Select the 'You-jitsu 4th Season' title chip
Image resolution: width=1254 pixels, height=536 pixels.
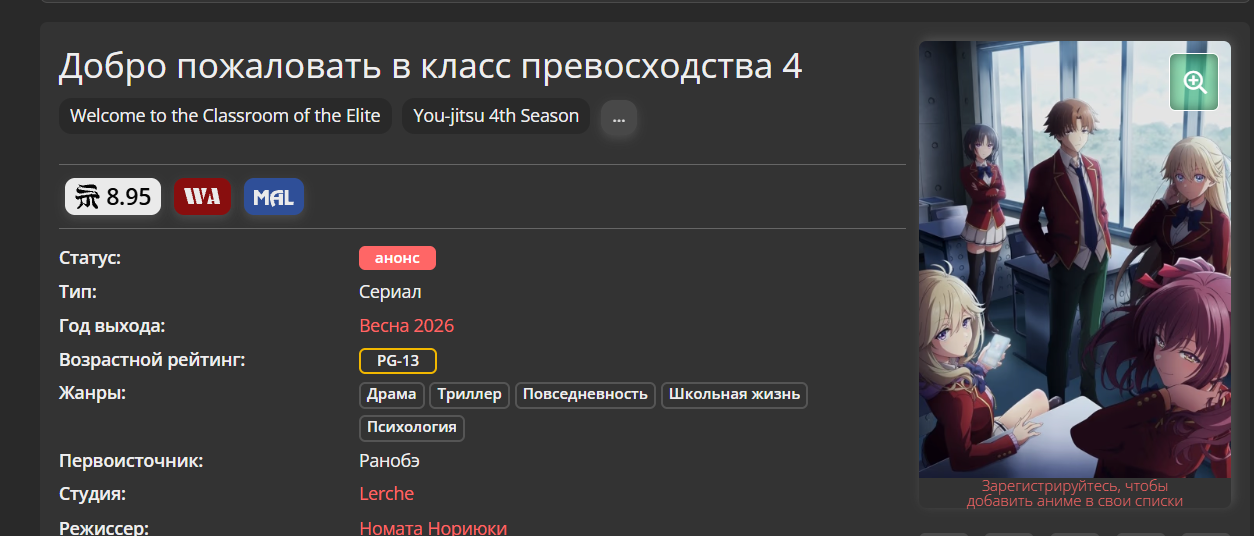click(x=496, y=116)
